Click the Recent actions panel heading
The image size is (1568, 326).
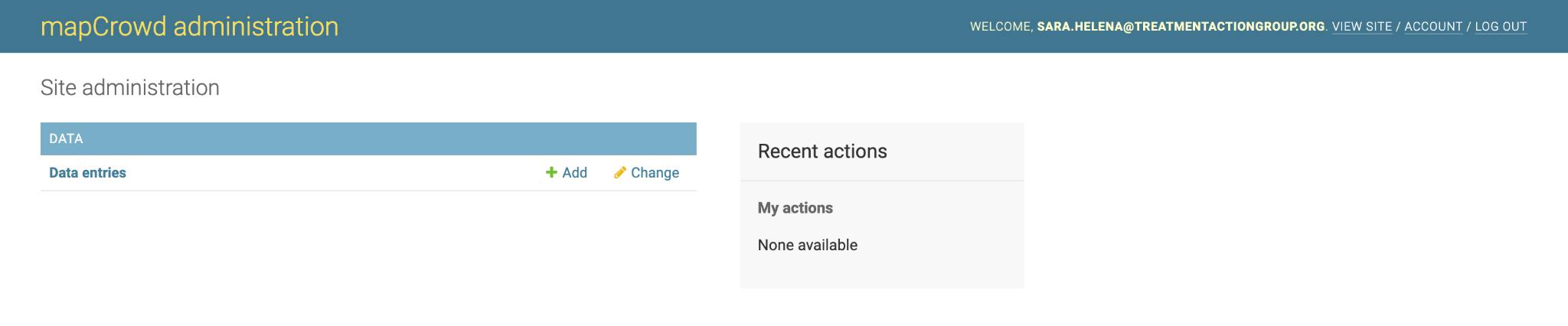coord(822,151)
